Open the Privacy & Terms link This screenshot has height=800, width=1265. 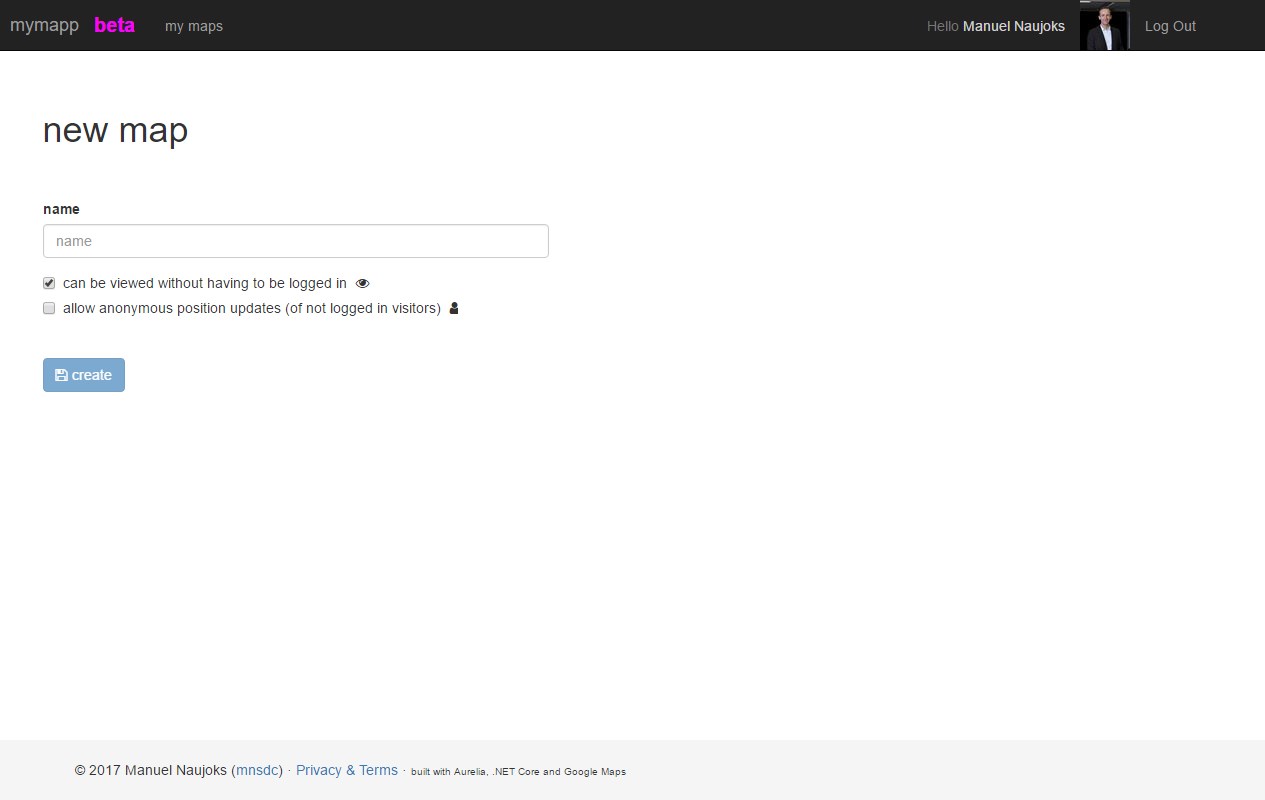(x=347, y=770)
